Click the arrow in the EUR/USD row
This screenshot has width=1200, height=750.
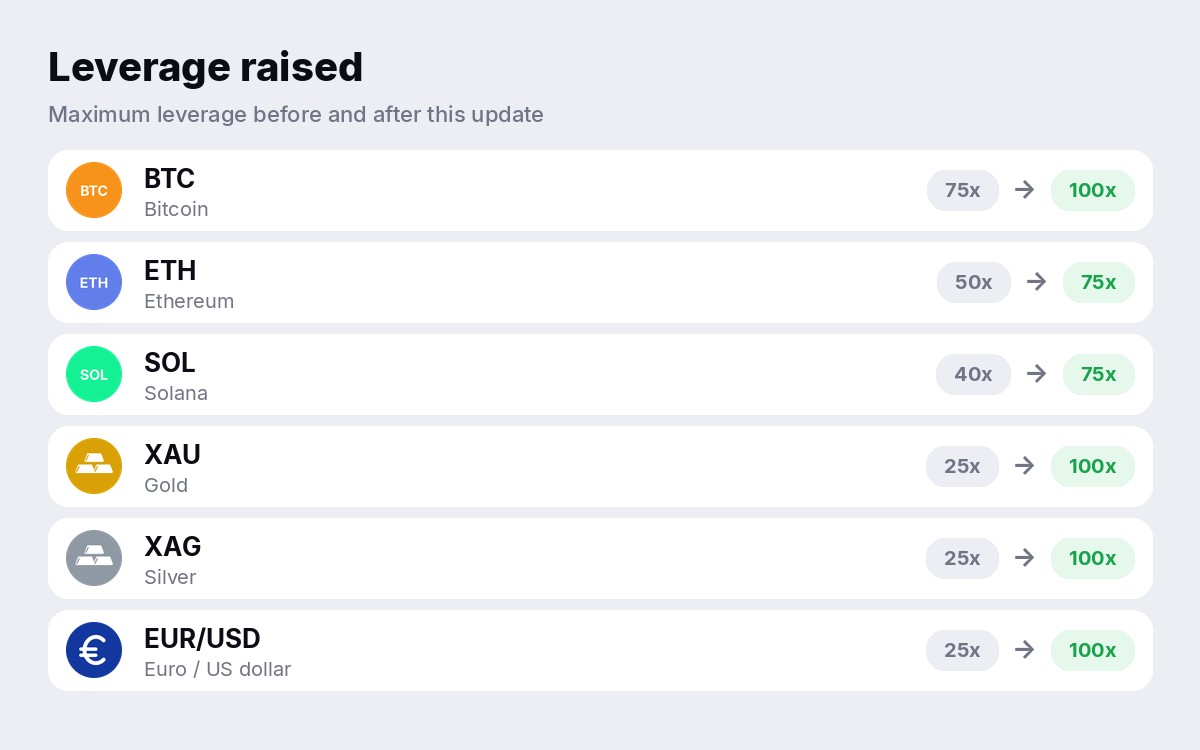click(1025, 650)
